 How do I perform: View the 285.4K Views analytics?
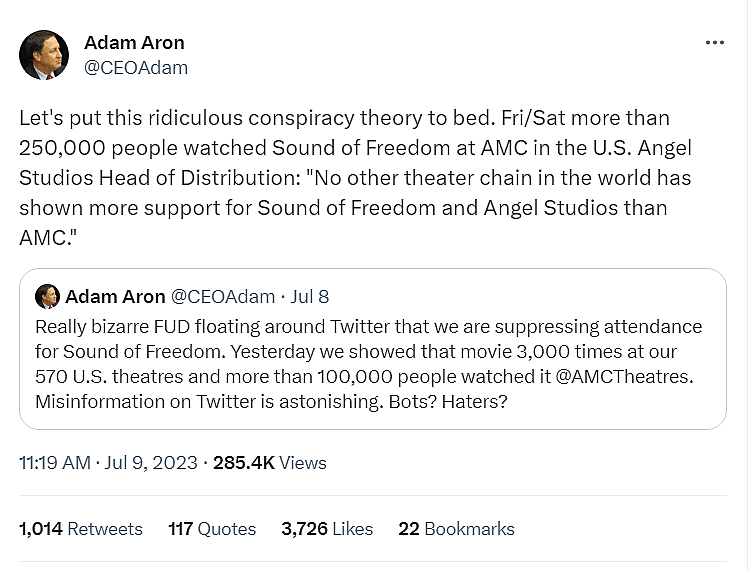(x=270, y=462)
